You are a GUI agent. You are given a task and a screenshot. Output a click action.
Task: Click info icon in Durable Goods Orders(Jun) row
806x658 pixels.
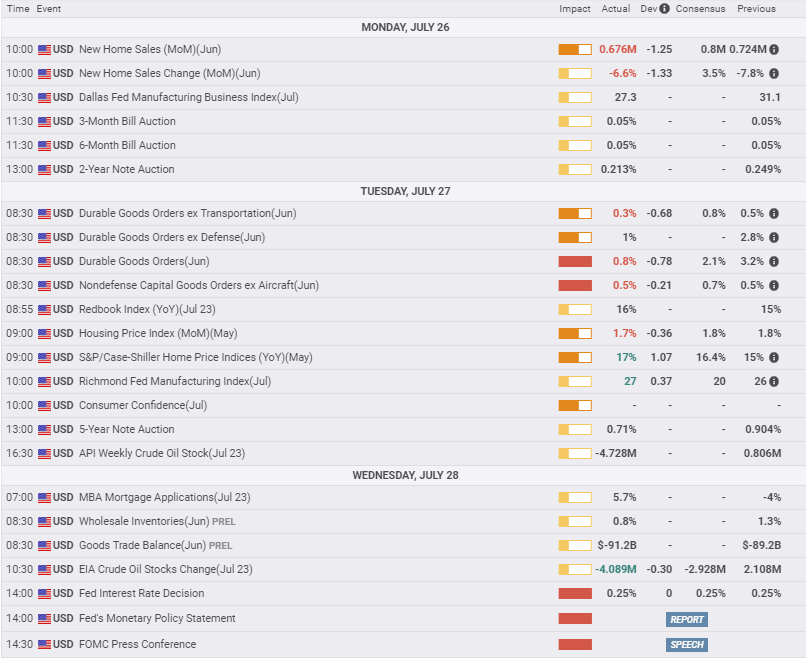(x=774, y=262)
